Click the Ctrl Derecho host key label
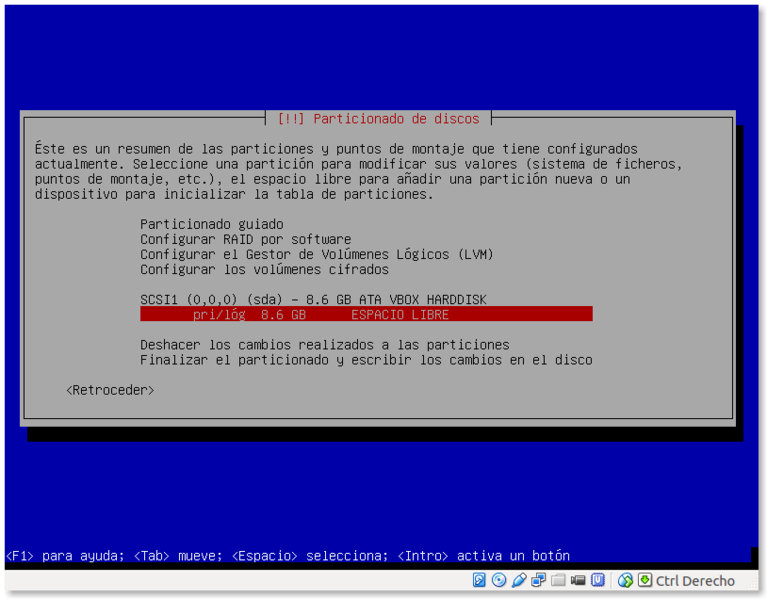The height and width of the screenshot is (599, 767). click(695, 580)
